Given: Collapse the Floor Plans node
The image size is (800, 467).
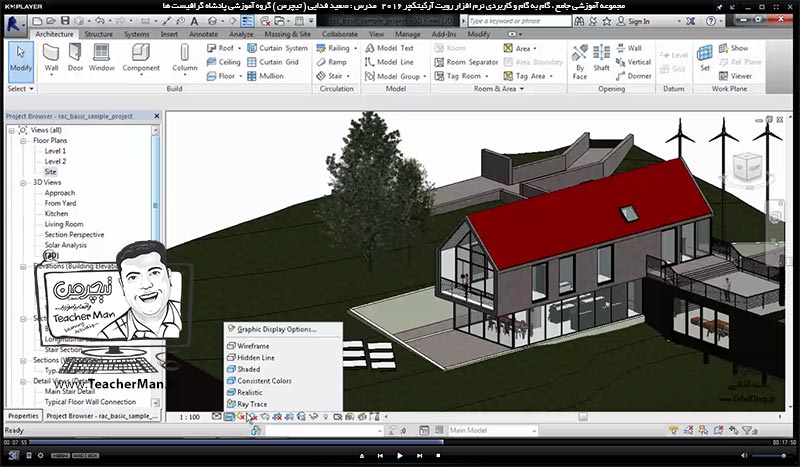Looking at the screenshot, I should (23, 140).
